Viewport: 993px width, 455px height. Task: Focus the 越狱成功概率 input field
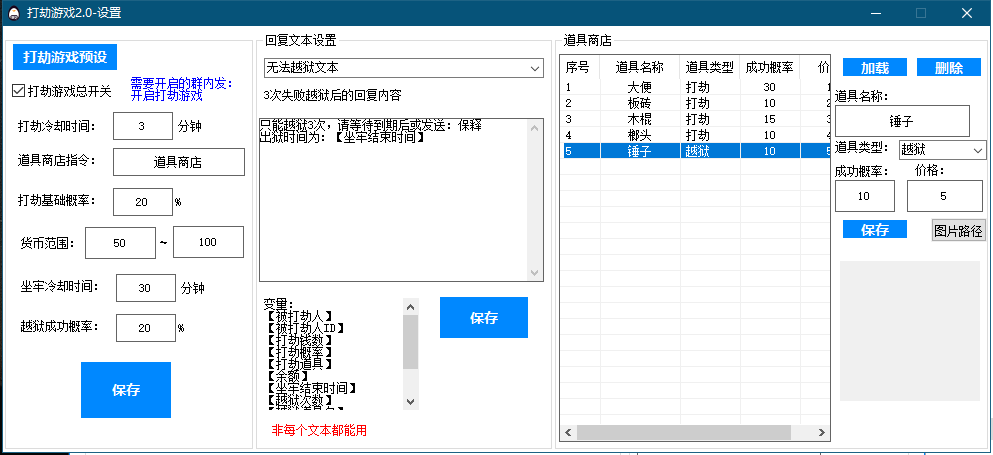[x=146, y=328]
